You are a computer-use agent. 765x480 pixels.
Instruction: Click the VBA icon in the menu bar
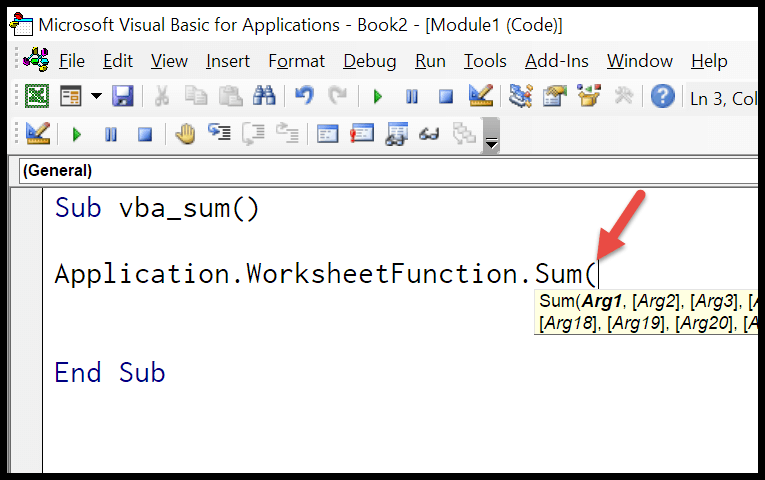(36, 60)
